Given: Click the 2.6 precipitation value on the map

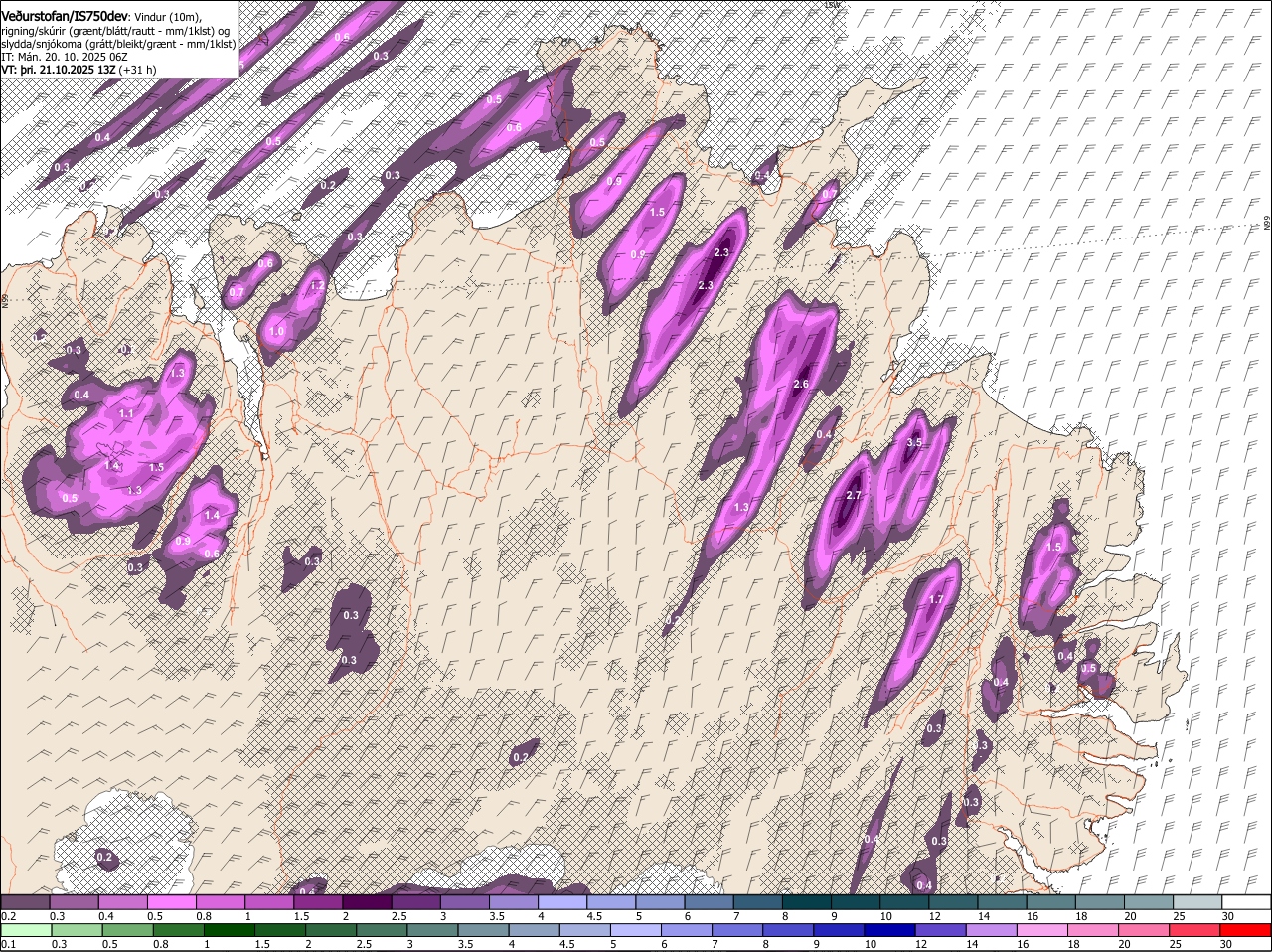Looking at the screenshot, I should click(x=803, y=385).
